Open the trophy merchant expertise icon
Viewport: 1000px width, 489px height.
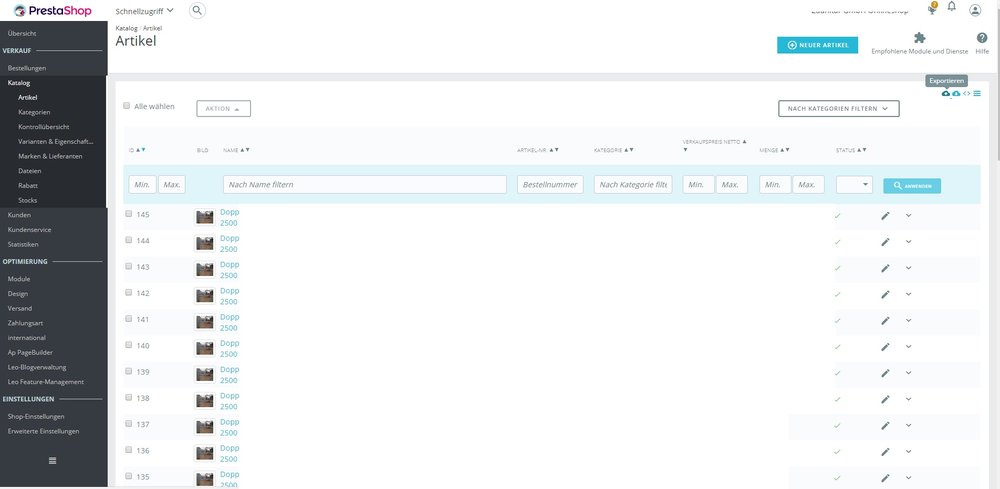tap(932, 9)
